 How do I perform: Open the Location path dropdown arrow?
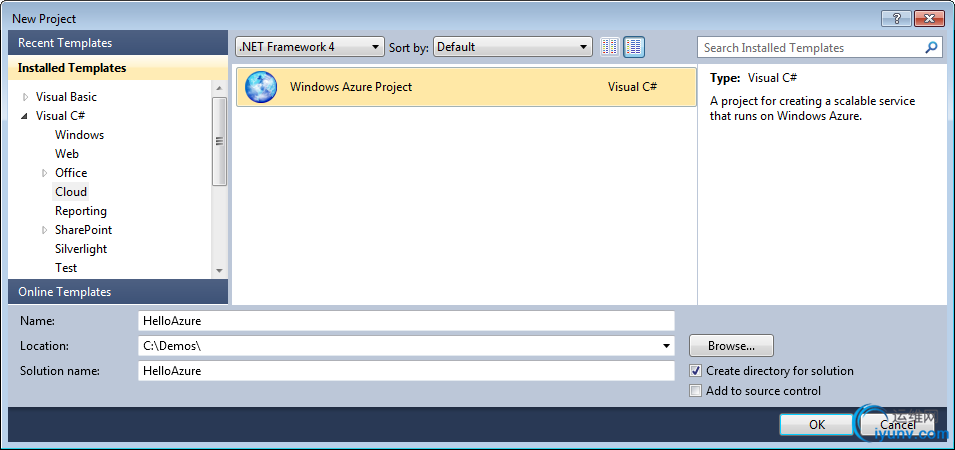click(667, 346)
